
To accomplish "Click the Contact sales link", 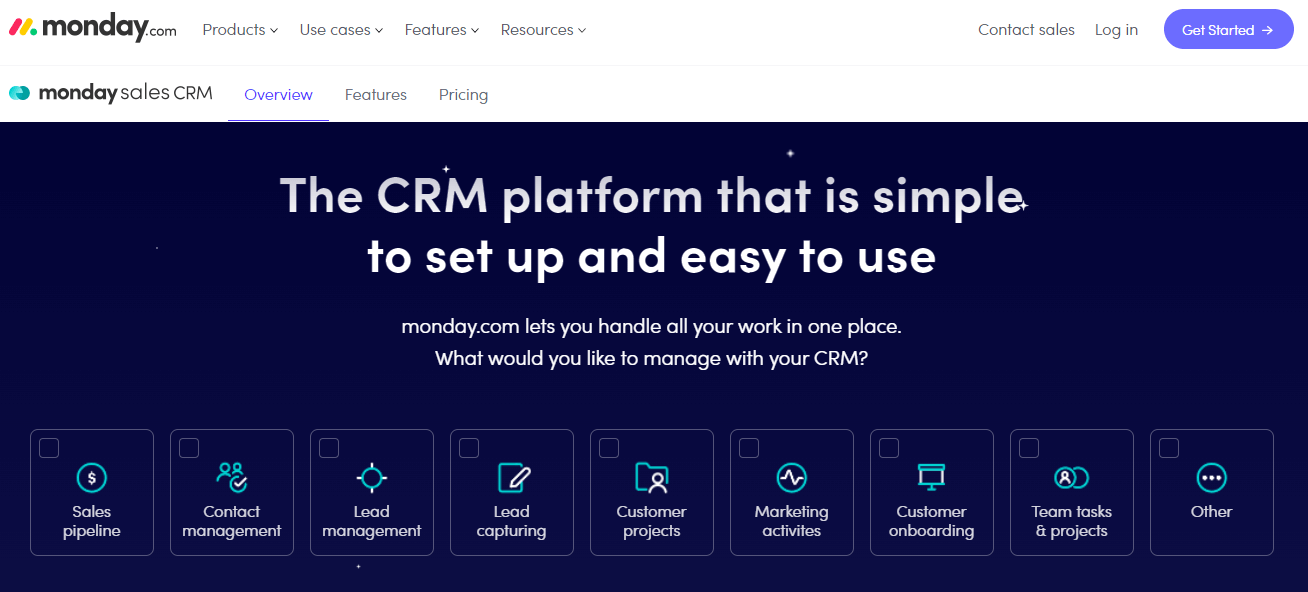I will tap(1026, 30).
